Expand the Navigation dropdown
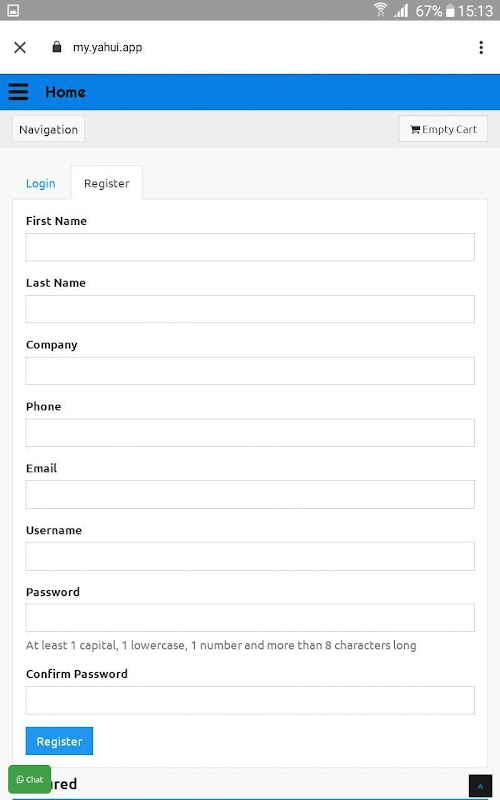The image size is (500, 800). pyautogui.click(x=48, y=129)
